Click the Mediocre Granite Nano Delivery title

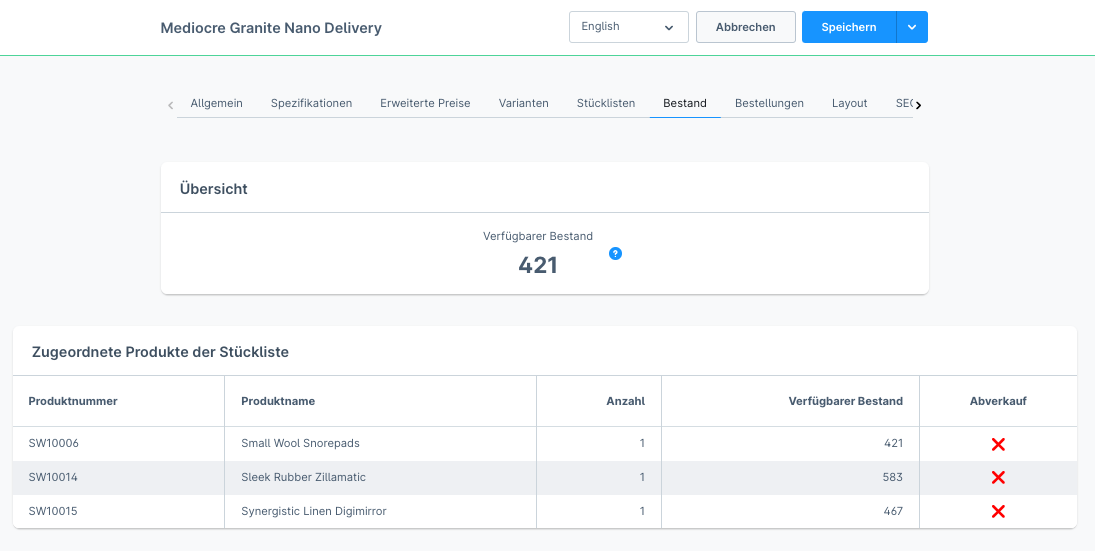tap(271, 28)
